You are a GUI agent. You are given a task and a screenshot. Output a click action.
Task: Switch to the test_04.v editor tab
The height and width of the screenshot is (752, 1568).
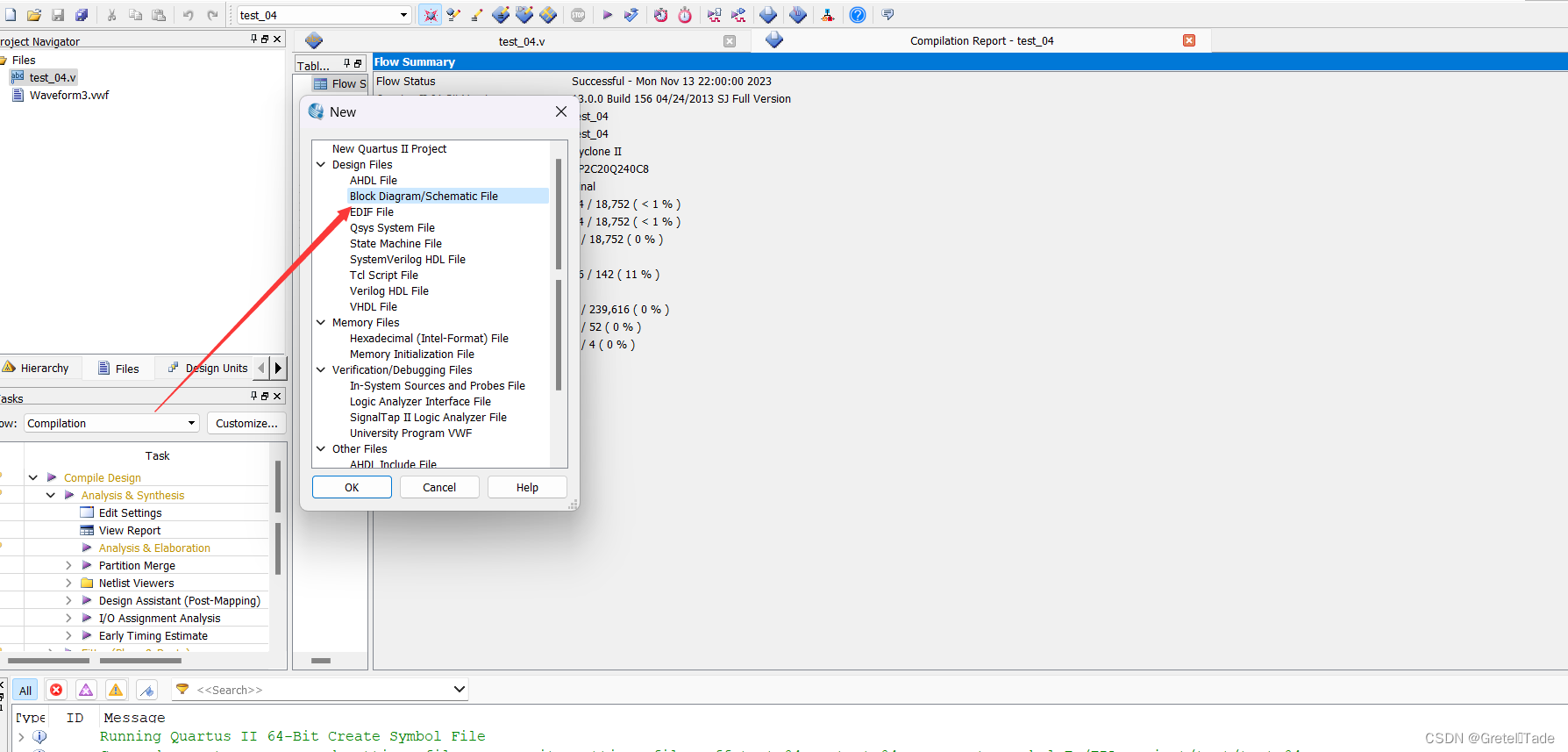[521, 41]
